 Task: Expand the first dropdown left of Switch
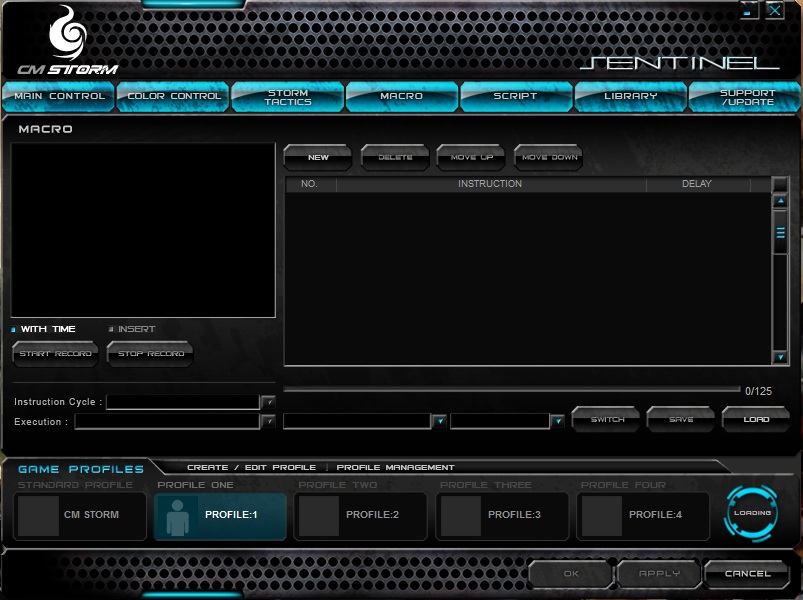(x=439, y=421)
